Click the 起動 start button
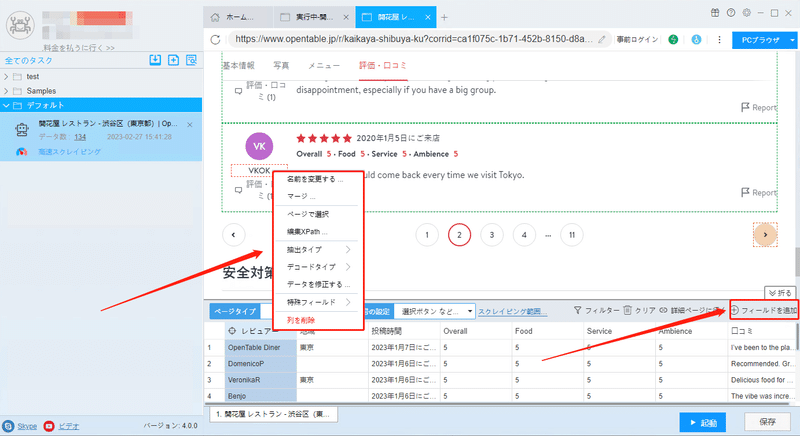The height and width of the screenshot is (436, 800). 703,422
